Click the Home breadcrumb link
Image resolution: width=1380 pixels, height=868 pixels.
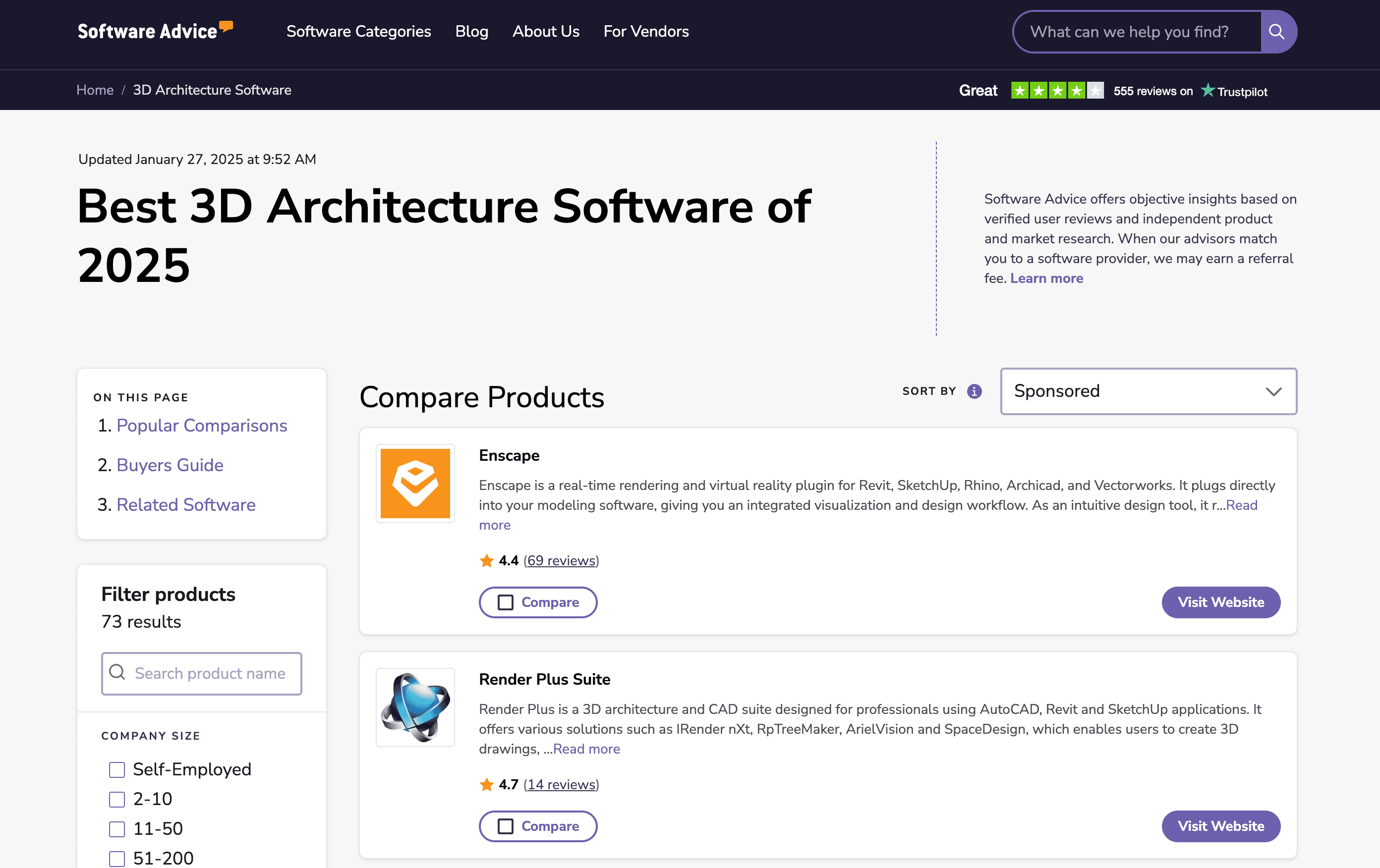coord(95,90)
